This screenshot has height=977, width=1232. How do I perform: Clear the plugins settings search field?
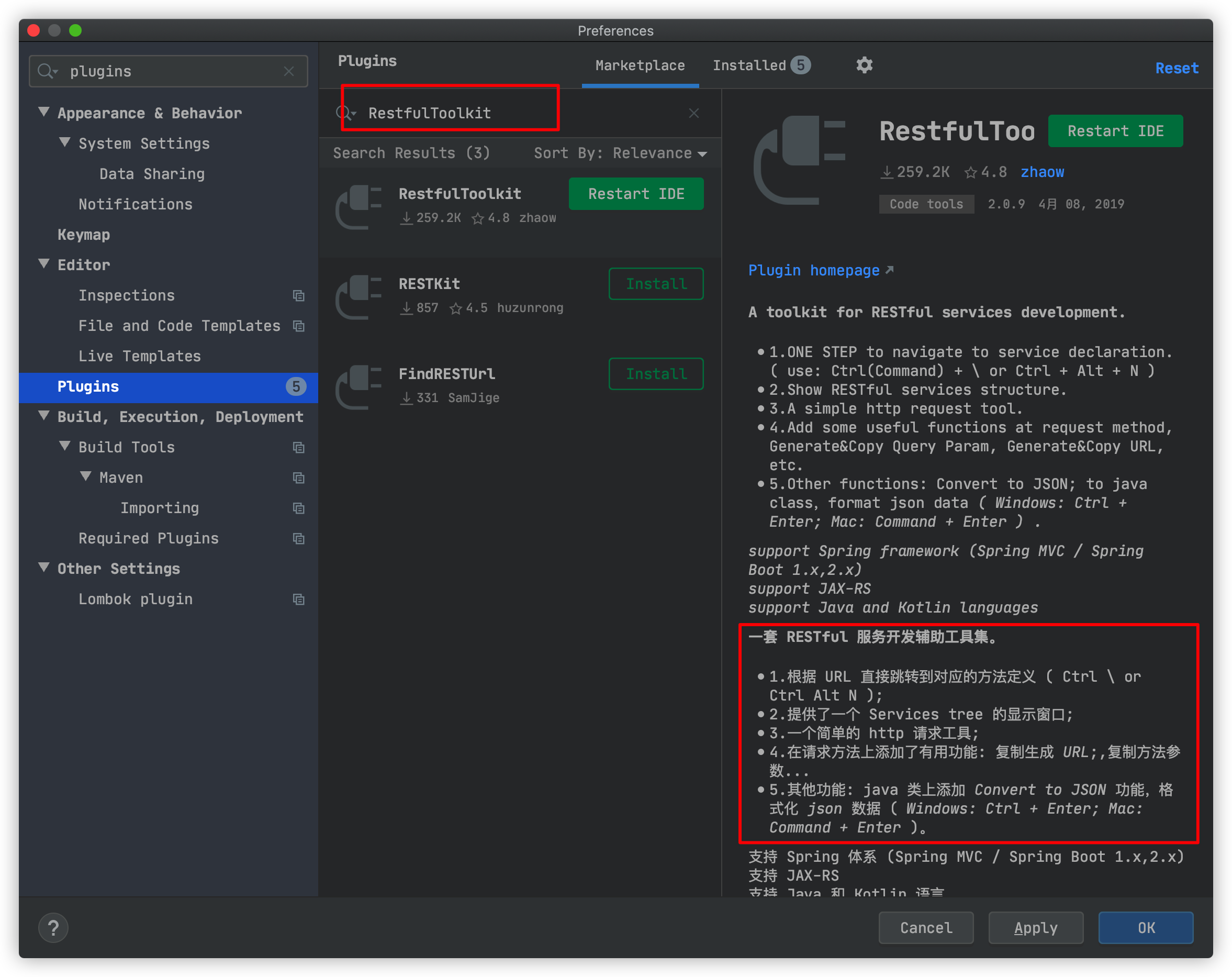[x=288, y=71]
